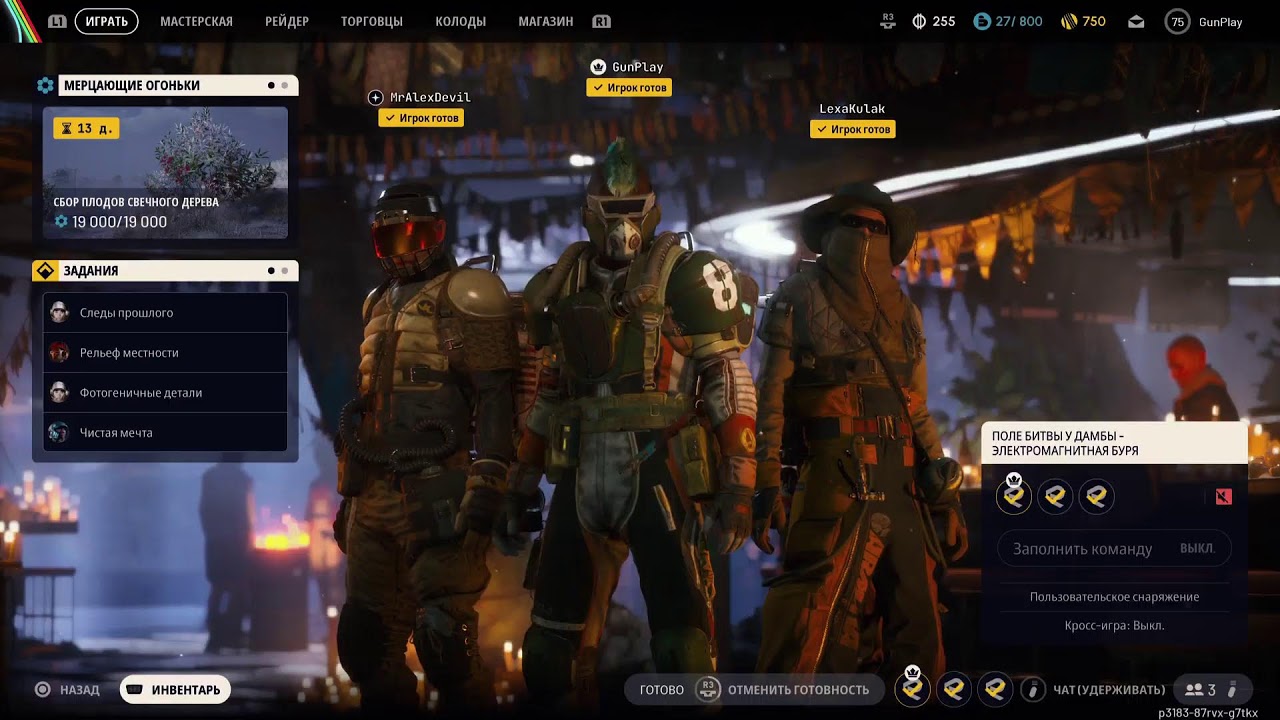Open ИНВЕНТАРЬ button
Screen dimensions: 1280x720
(x=176, y=690)
